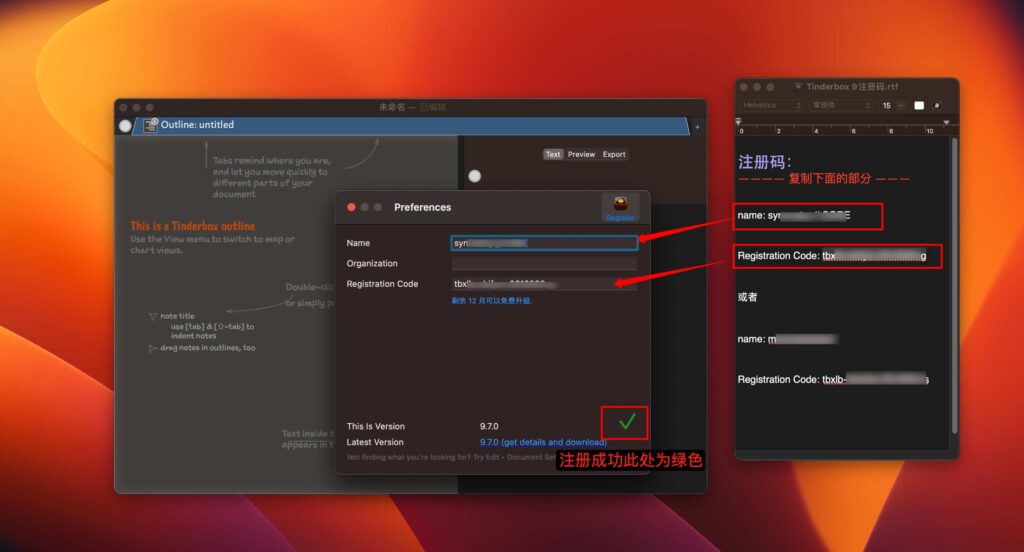Click the Outline document icon in tab

click(x=151, y=125)
